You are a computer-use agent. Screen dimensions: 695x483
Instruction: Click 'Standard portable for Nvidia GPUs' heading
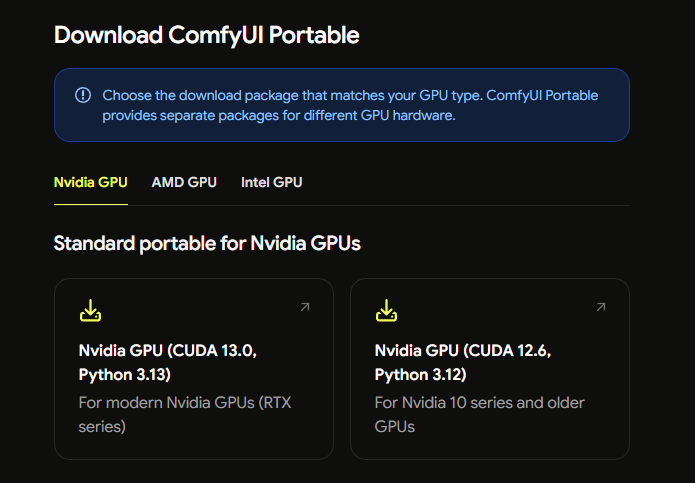(x=207, y=243)
